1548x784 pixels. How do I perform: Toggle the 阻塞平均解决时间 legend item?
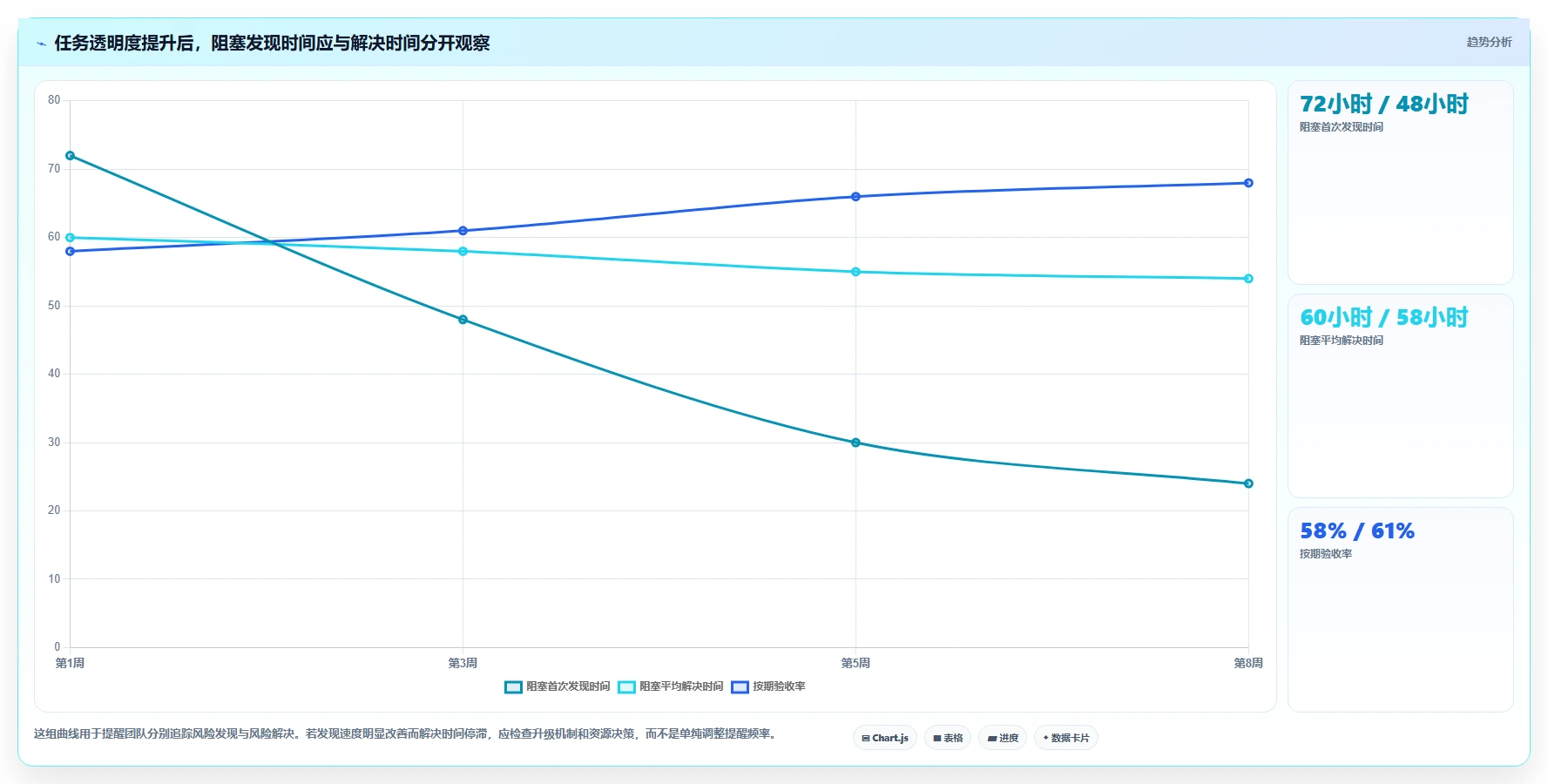point(671,686)
